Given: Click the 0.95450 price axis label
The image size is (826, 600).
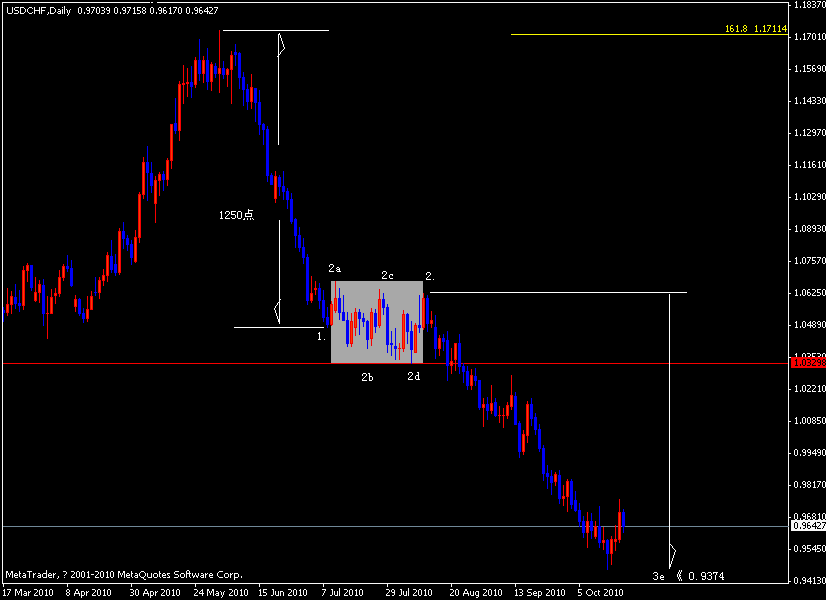Looking at the screenshot, I should point(810,549).
